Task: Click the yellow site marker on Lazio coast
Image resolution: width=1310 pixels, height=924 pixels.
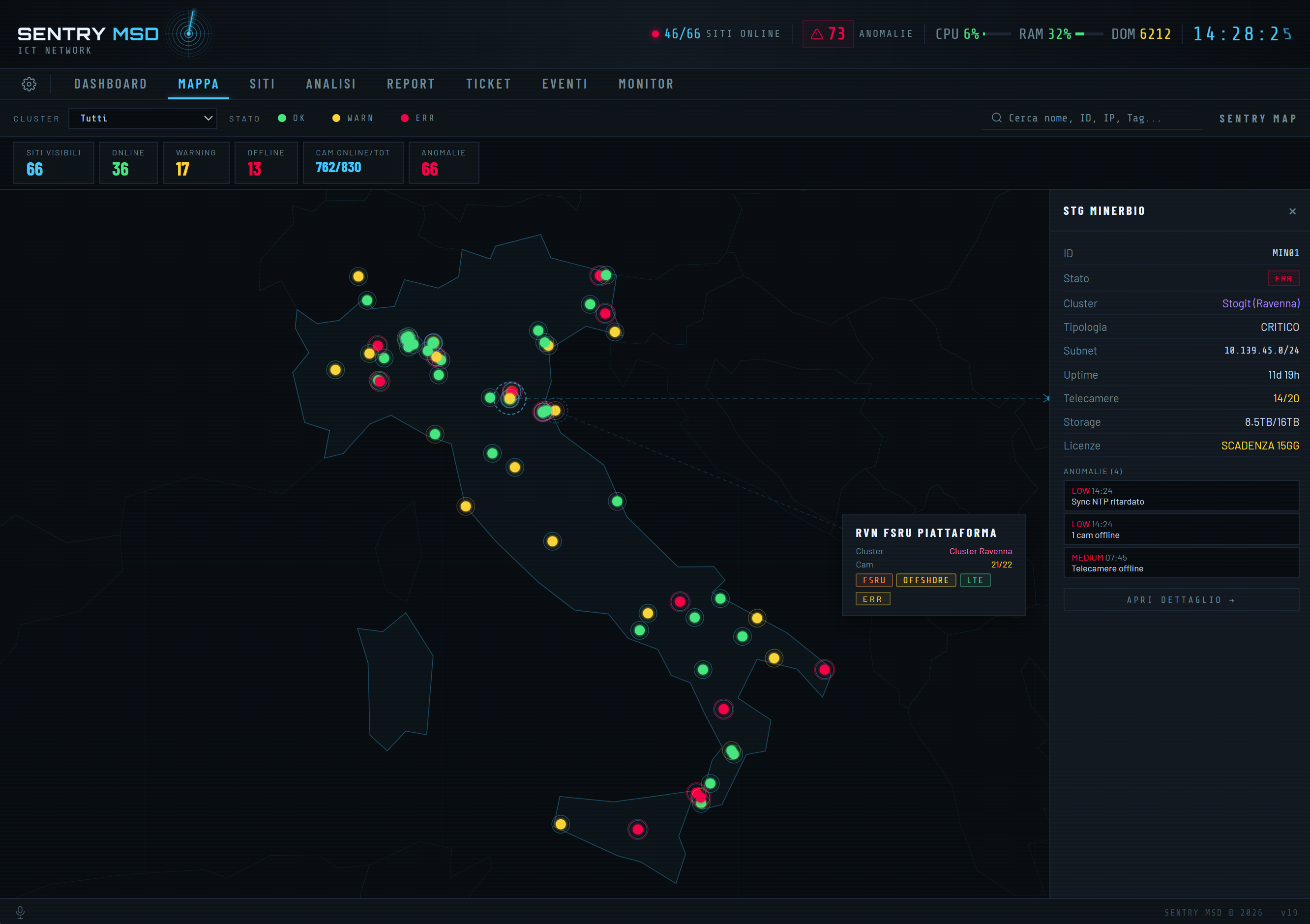Action: [x=466, y=506]
